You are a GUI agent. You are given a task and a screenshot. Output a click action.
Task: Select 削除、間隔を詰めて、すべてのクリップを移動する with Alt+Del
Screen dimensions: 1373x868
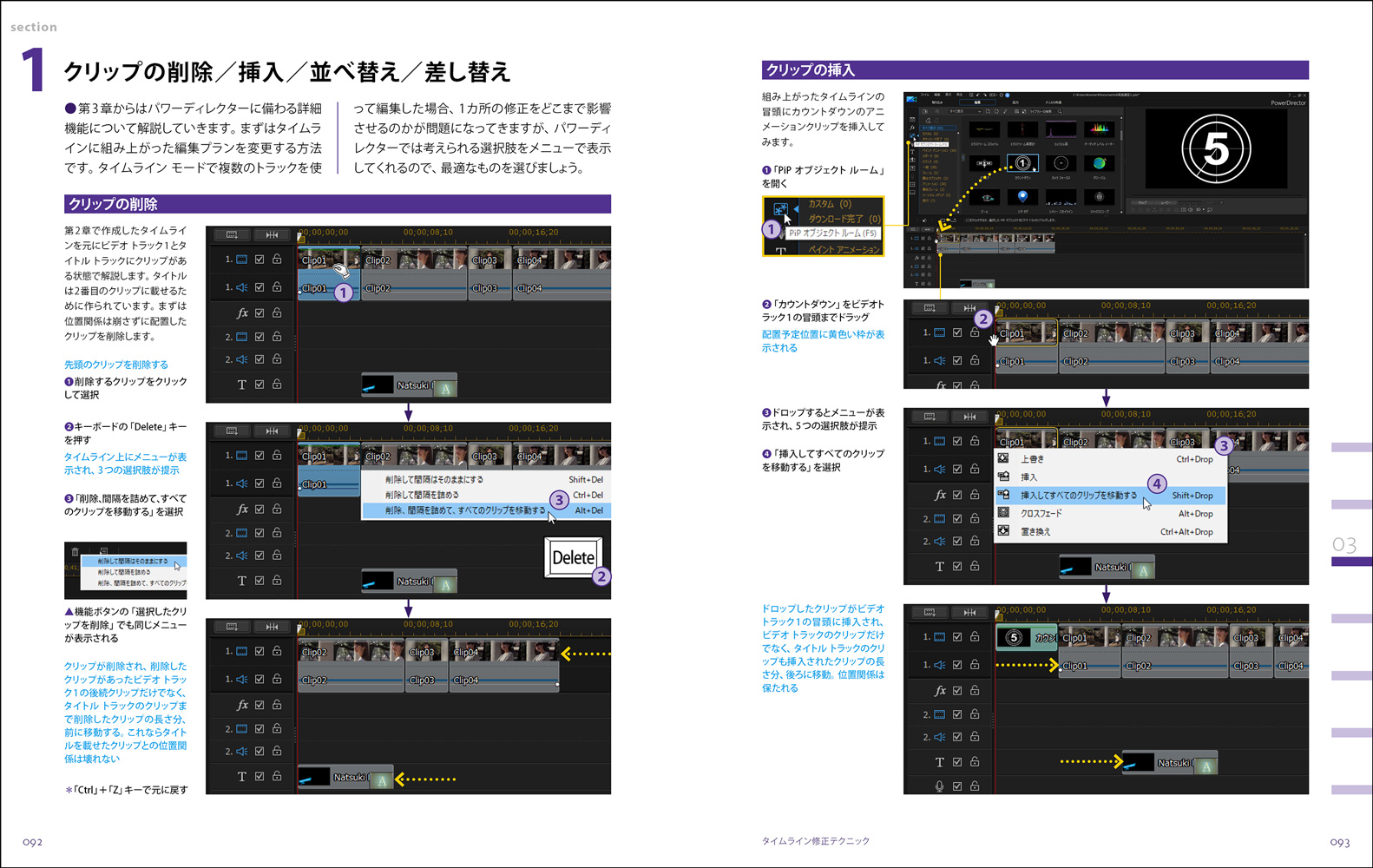[x=465, y=510]
